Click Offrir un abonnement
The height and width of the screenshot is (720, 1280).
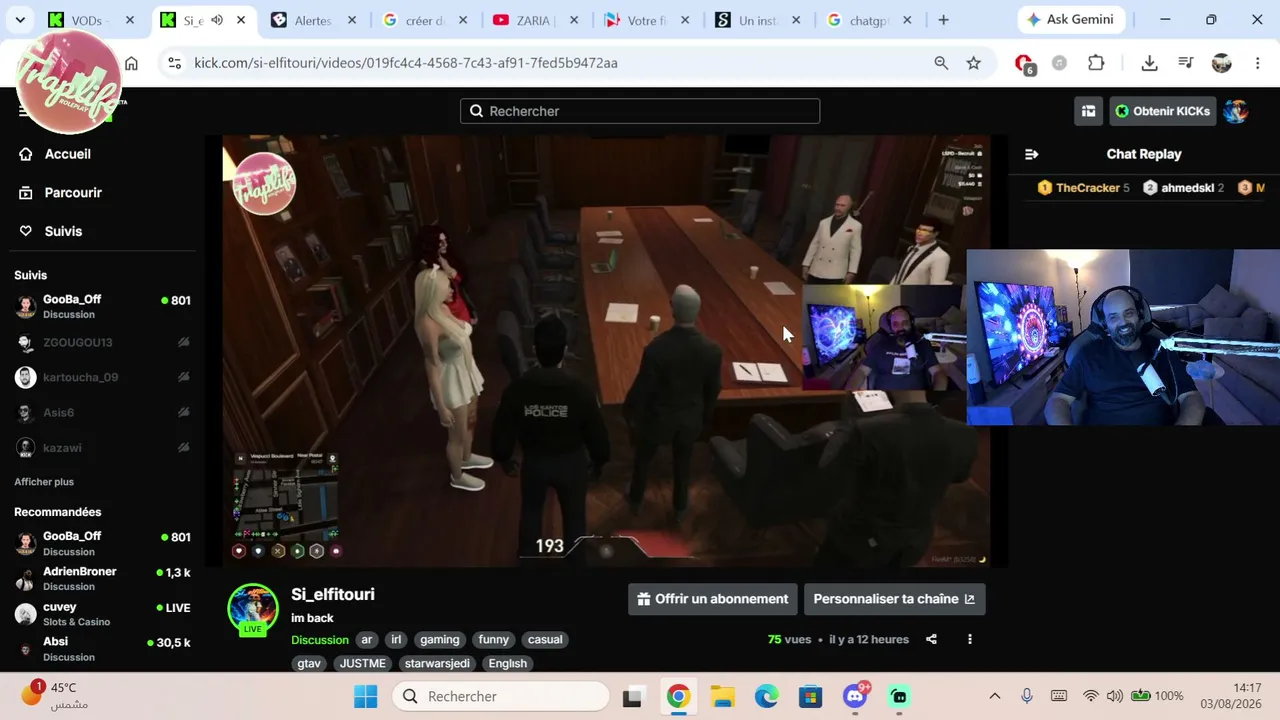[x=713, y=599]
